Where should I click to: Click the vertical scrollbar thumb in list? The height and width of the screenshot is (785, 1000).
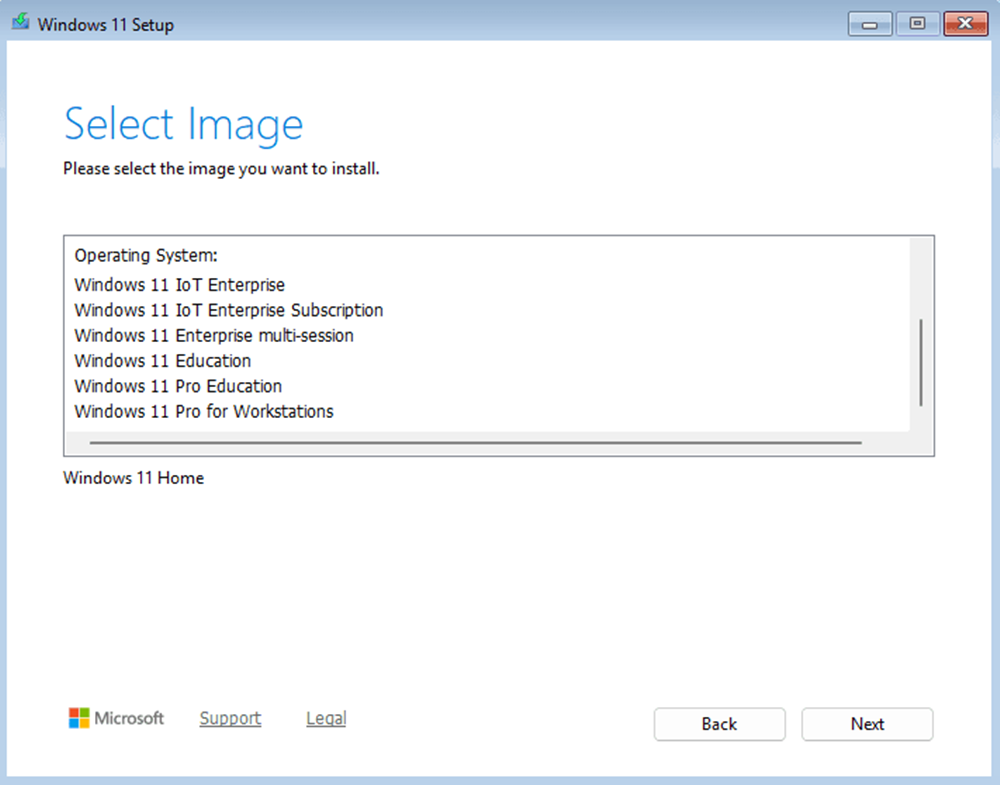click(x=920, y=361)
